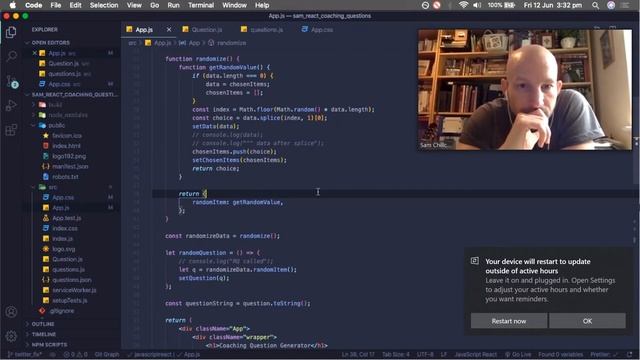Click errors and warnings count in status bar
Screen dimensions: 640x360
[76, 355]
